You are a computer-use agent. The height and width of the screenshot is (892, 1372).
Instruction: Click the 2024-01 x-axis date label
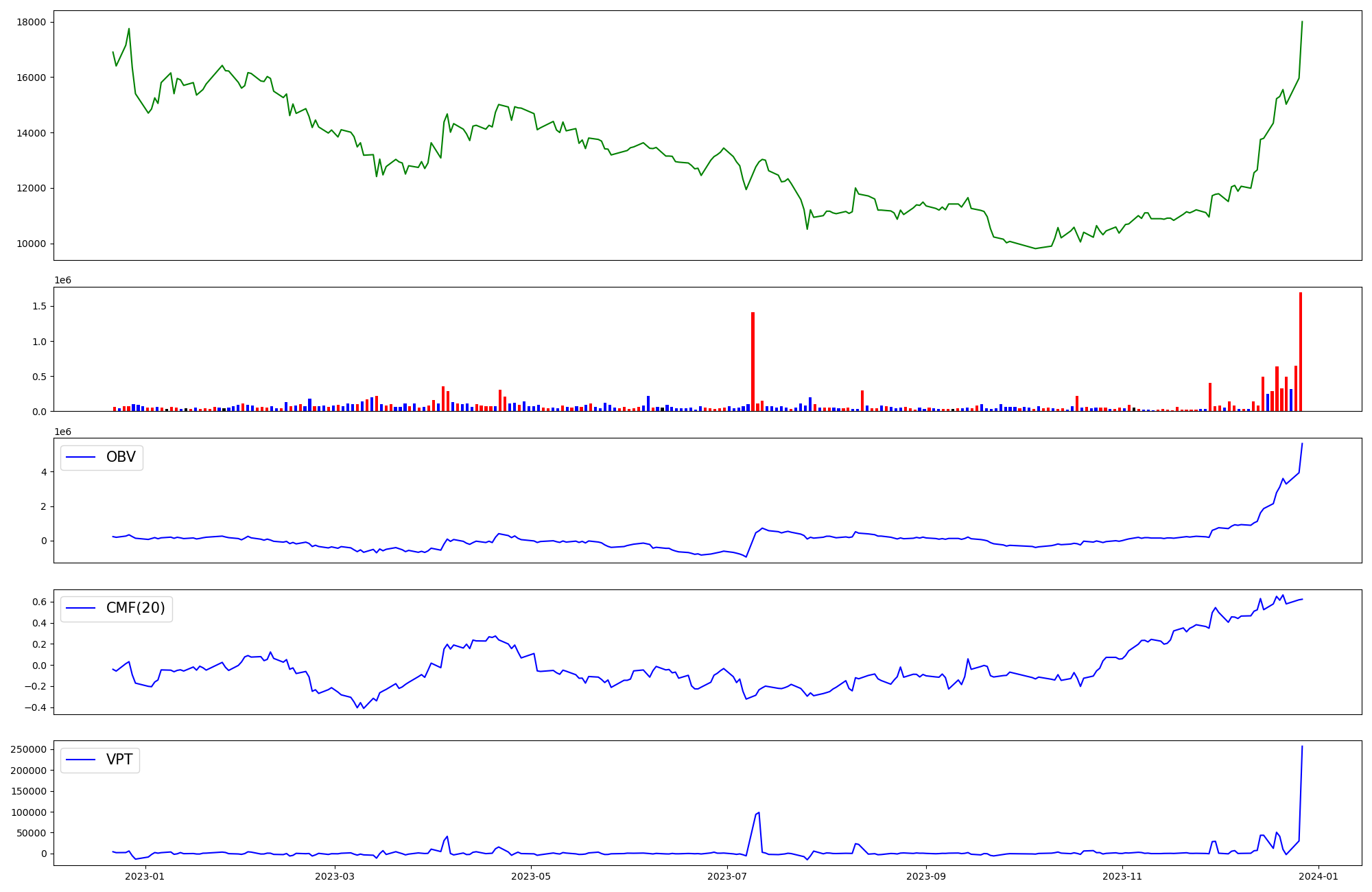click(1318, 876)
